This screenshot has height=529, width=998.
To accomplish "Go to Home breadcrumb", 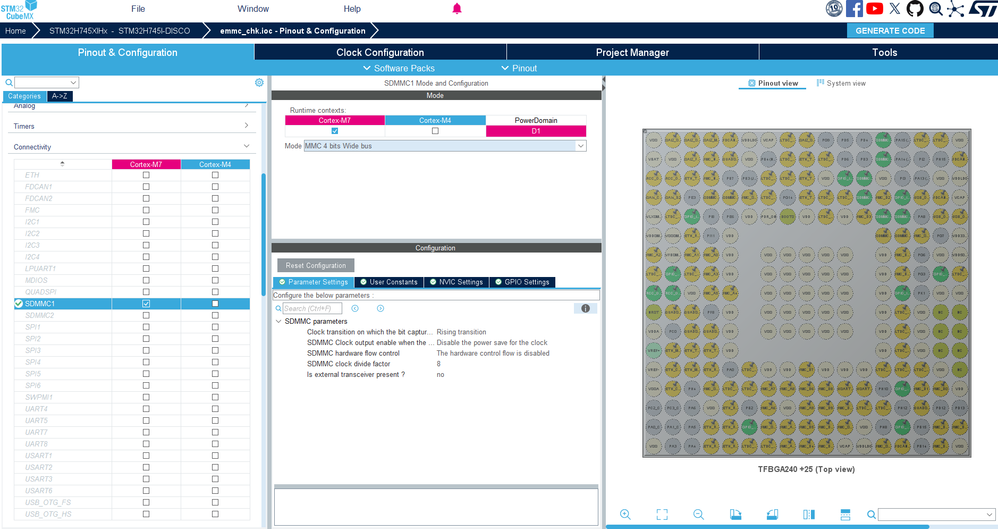I will coord(16,31).
